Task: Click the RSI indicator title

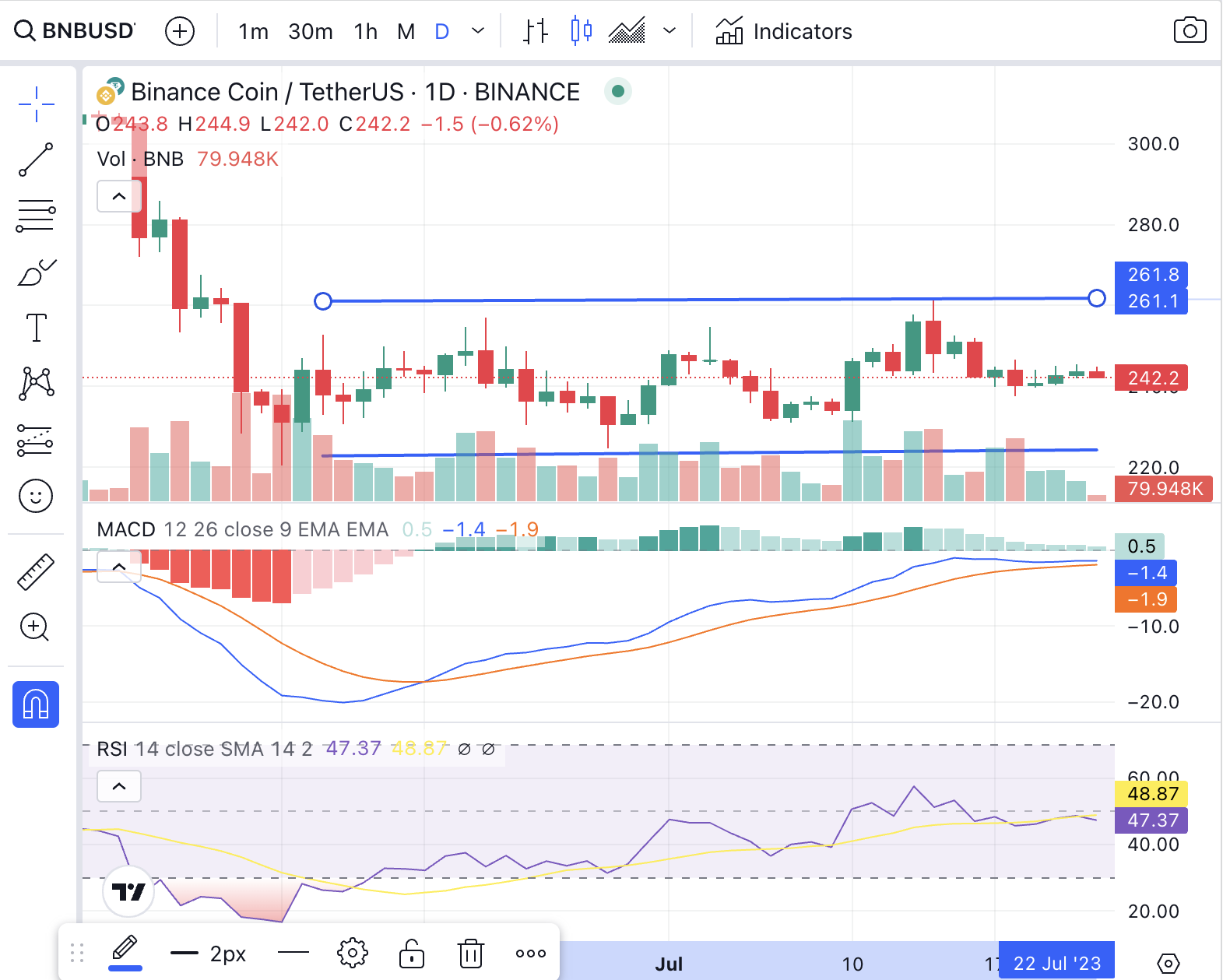Action: [x=112, y=749]
